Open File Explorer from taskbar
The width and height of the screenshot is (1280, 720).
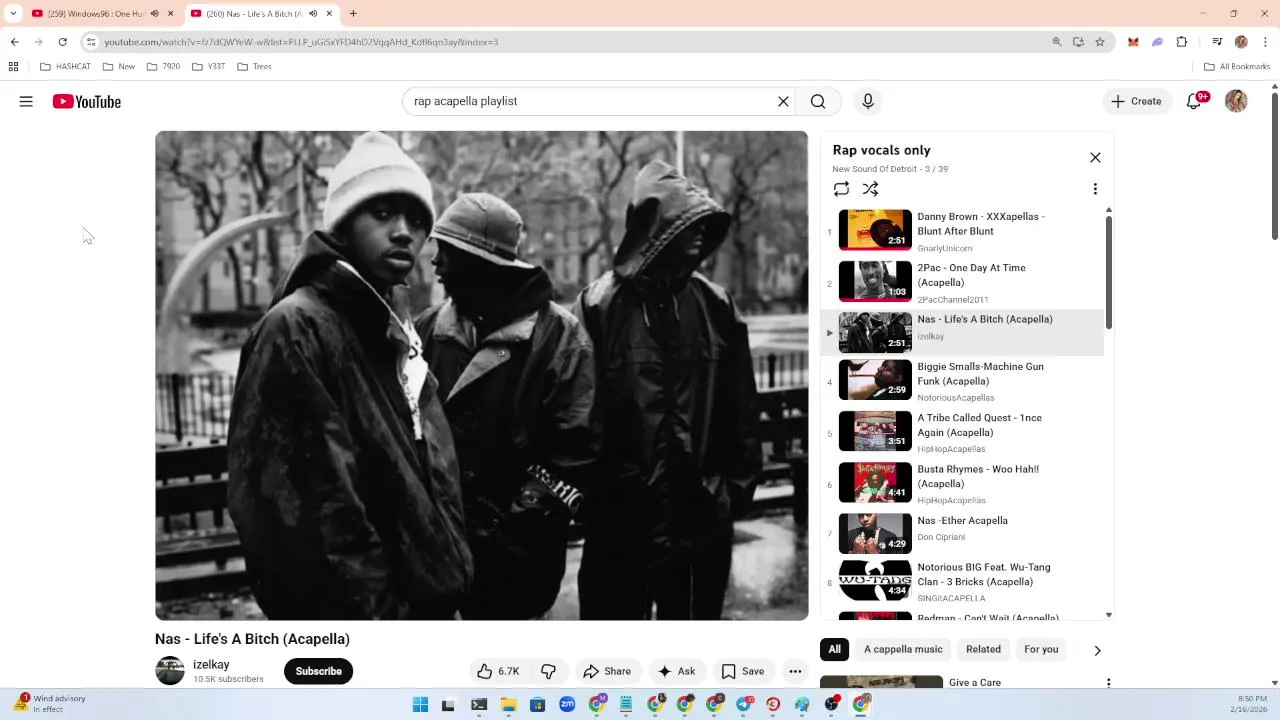tap(508, 705)
